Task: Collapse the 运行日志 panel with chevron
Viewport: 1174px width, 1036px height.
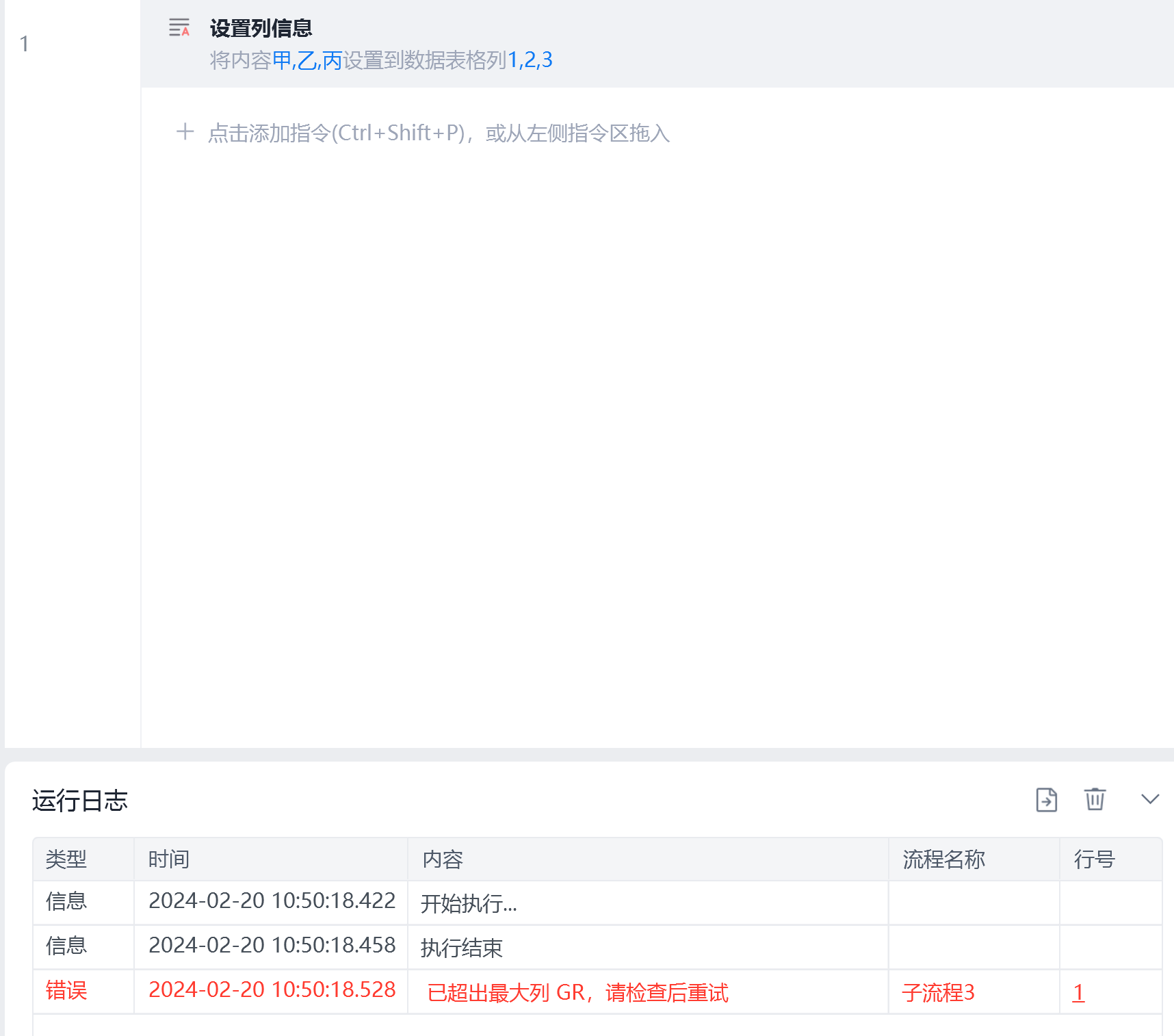Action: tap(1150, 799)
